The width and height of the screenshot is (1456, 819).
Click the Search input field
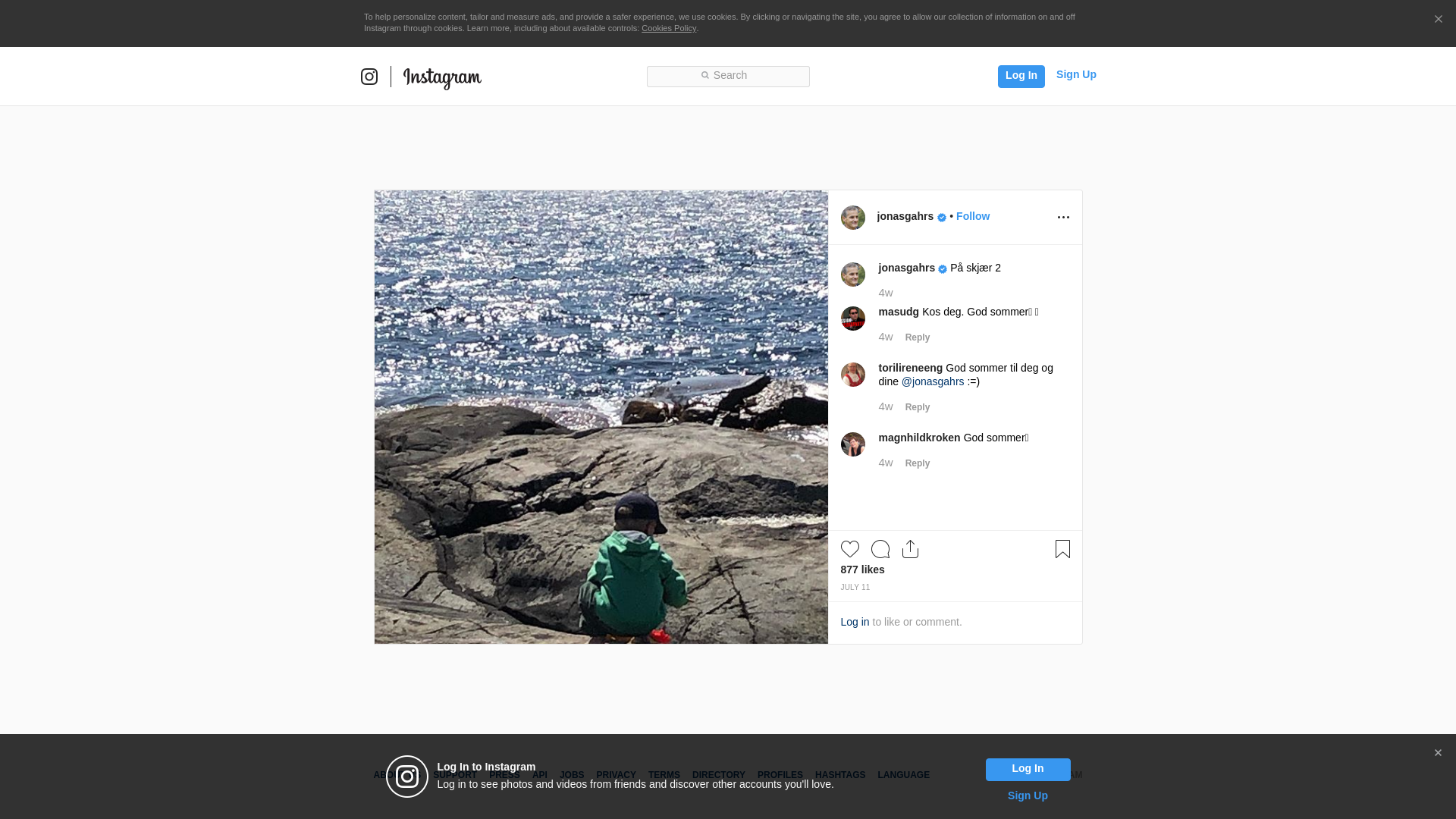(x=728, y=76)
